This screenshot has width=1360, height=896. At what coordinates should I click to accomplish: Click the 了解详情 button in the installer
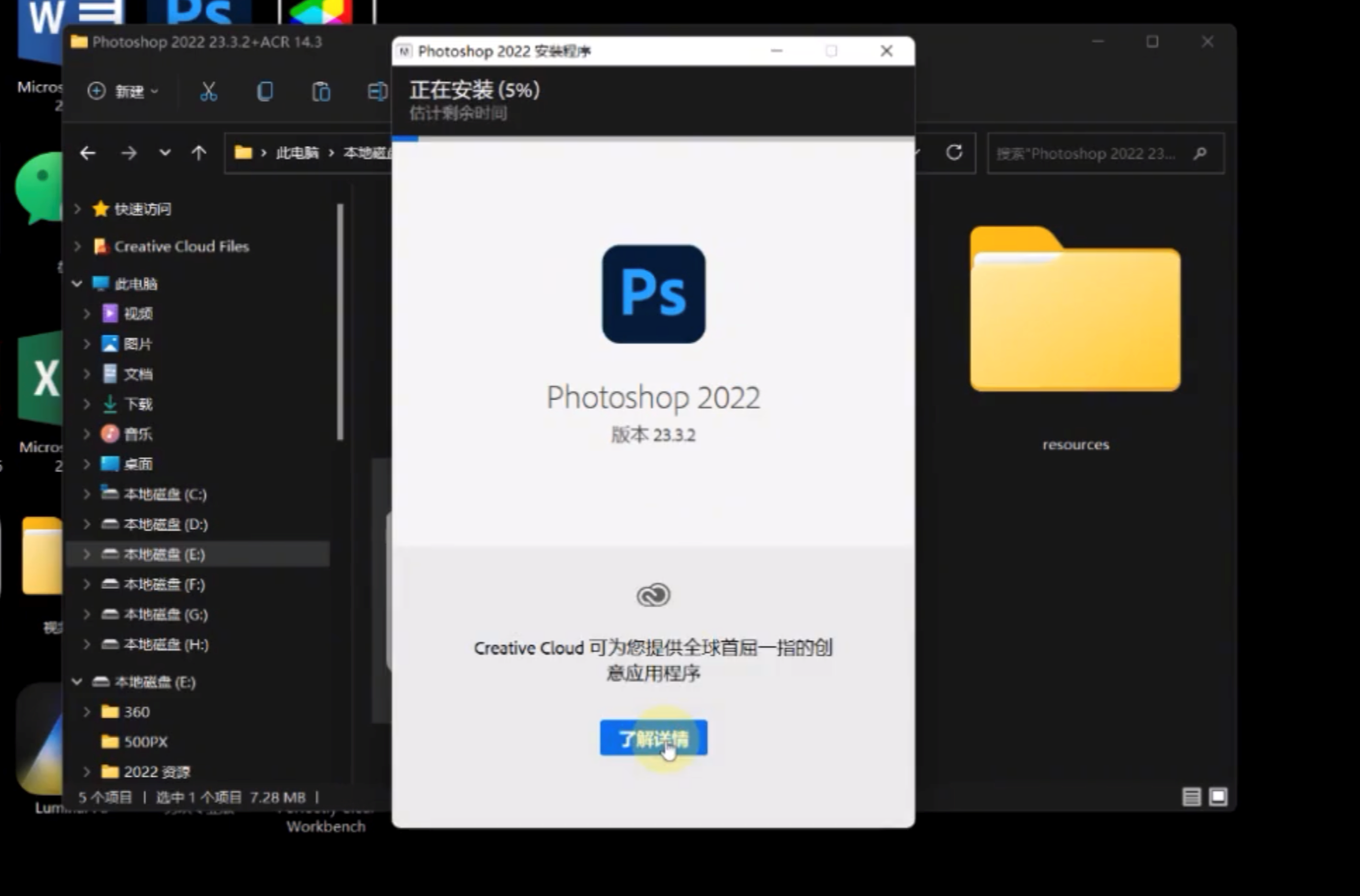[x=653, y=738]
